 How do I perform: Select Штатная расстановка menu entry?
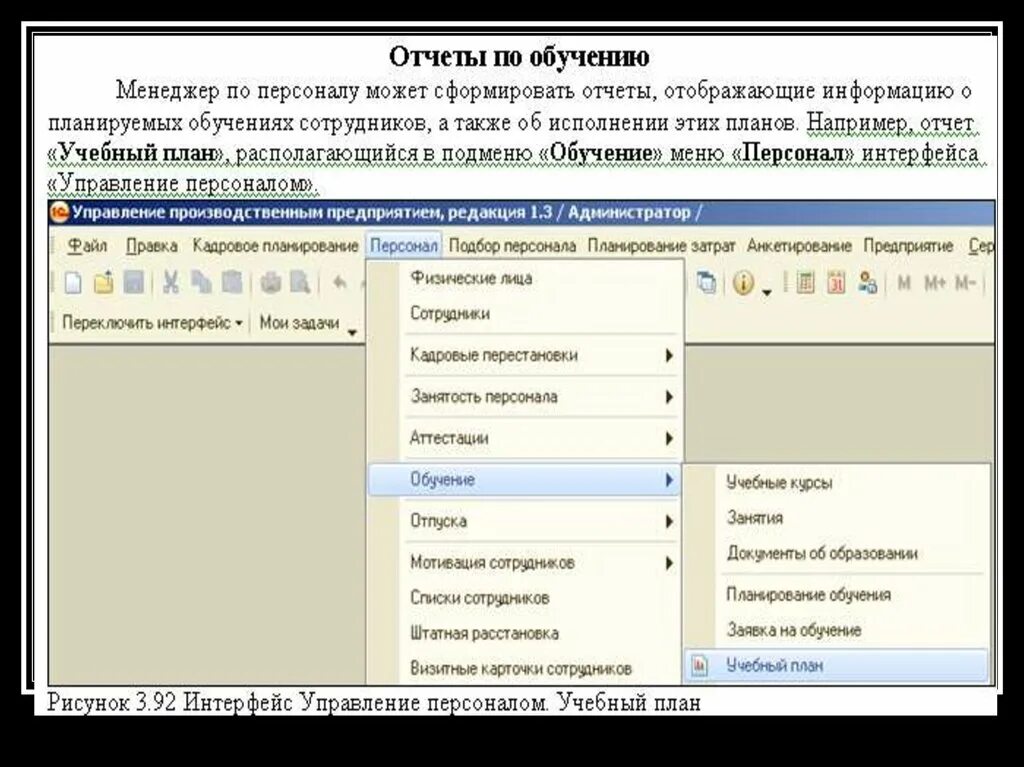tap(525, 633)
